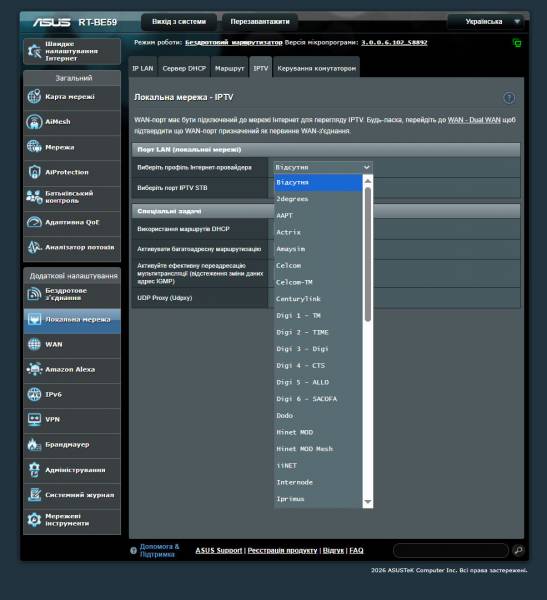Open Бездротове з'єднання wireless icon
Viewport: 547px width, 600px height.
pos(34,294)
